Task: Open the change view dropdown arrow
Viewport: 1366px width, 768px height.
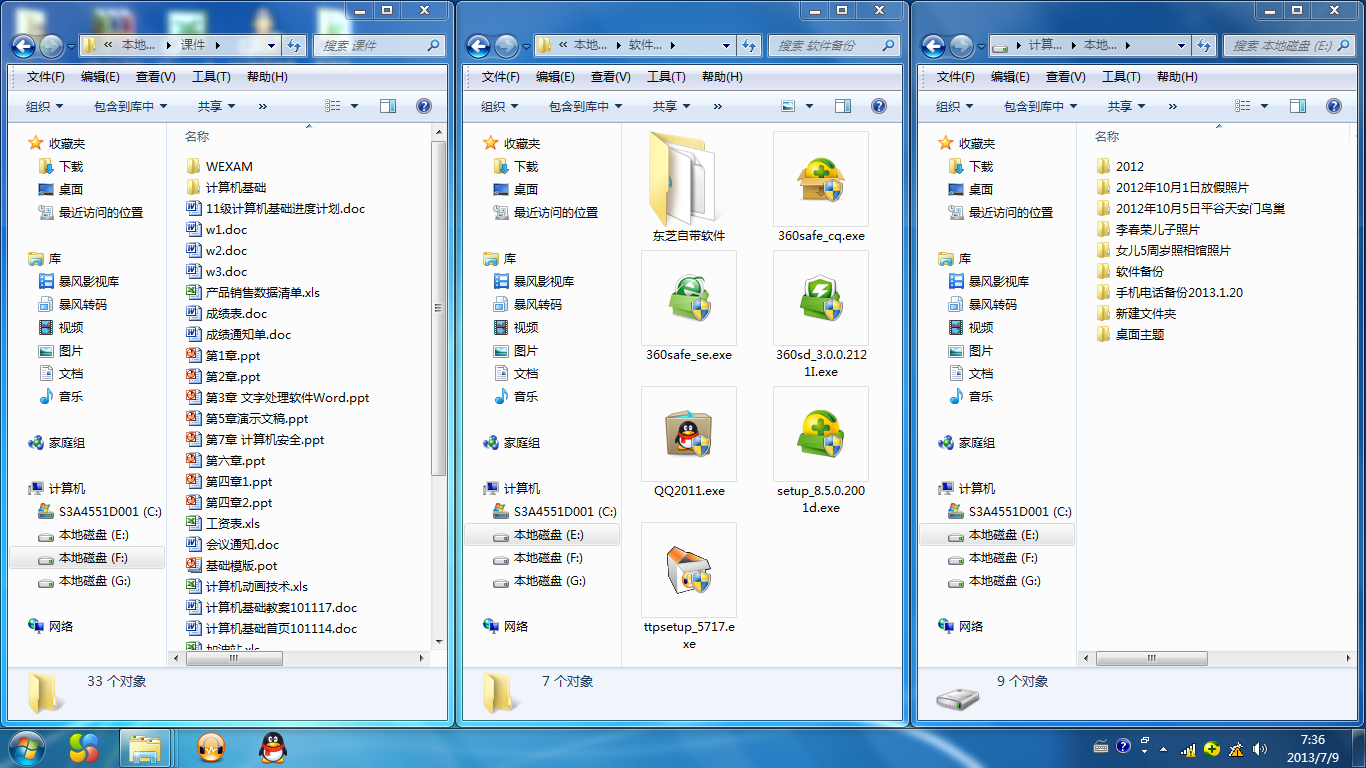Action: pos(808,105)
